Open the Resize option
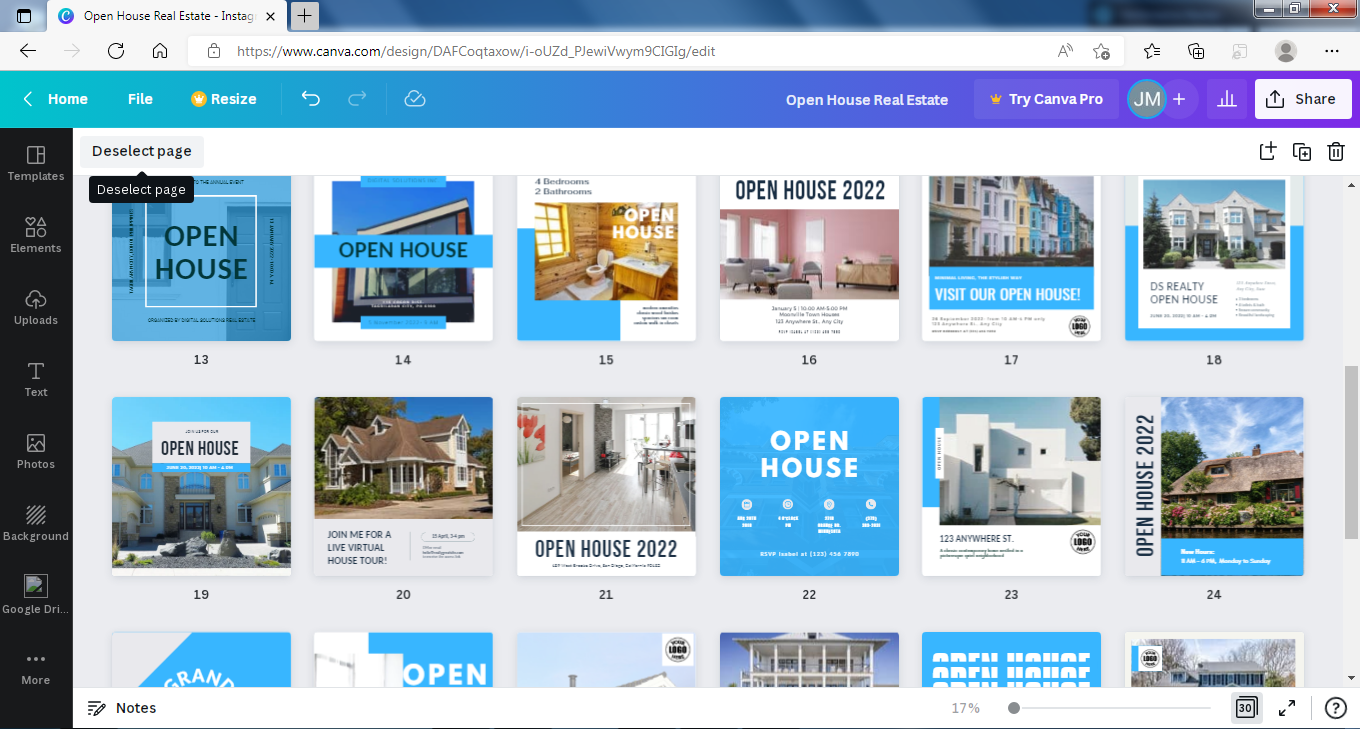This screenshot has width=1360, height=729. [x=224, y=99]
